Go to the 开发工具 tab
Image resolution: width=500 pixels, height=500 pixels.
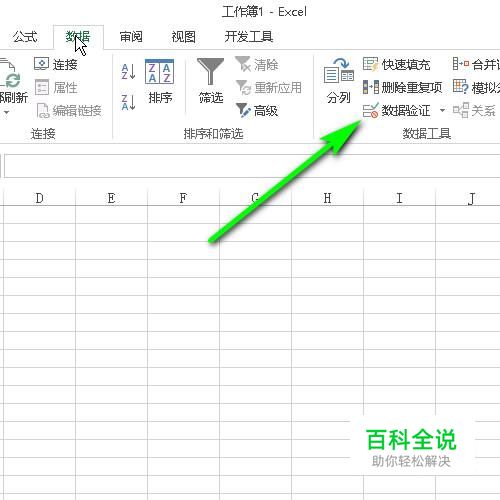(249, 37)
